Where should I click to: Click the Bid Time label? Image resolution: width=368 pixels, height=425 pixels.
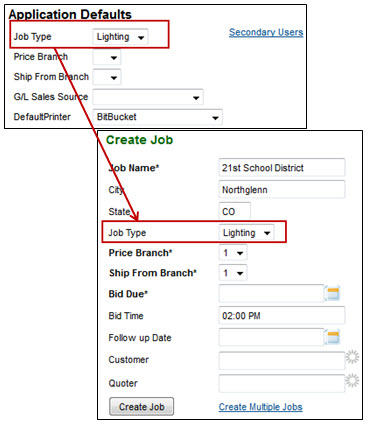click(x=126, y=316)
